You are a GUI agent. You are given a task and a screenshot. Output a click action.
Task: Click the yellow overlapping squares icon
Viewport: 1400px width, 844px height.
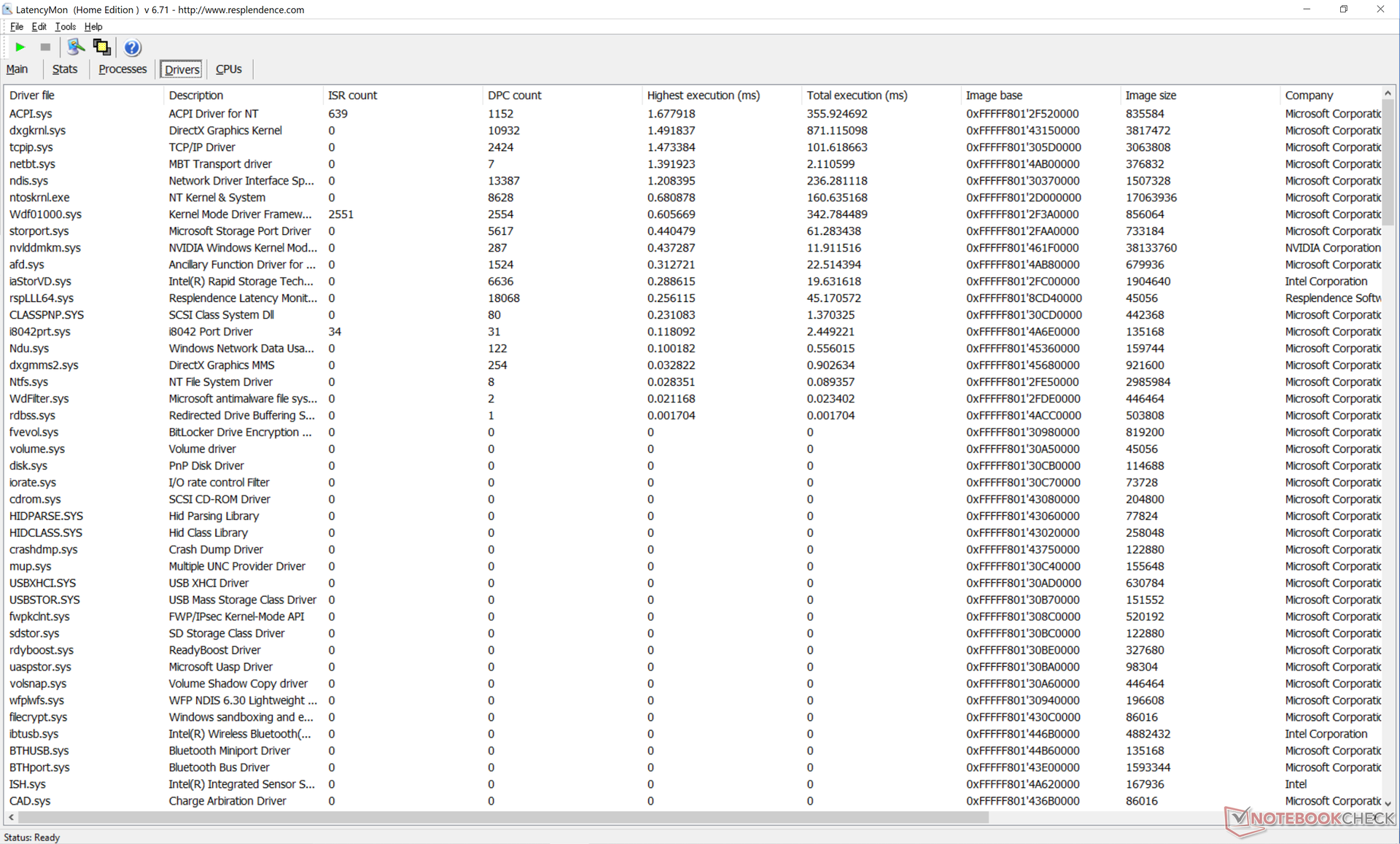tap(102, 47)
